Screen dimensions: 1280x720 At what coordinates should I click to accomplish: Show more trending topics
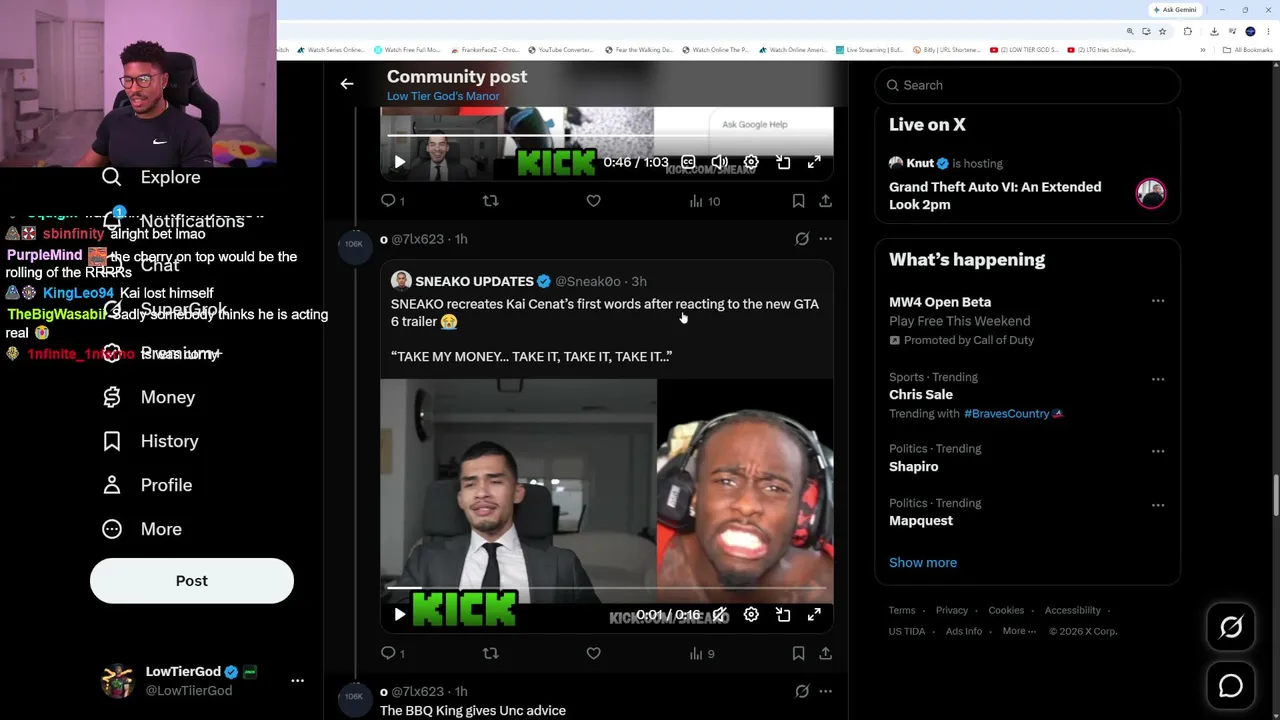pyautogui.click(x=923, y=562)
